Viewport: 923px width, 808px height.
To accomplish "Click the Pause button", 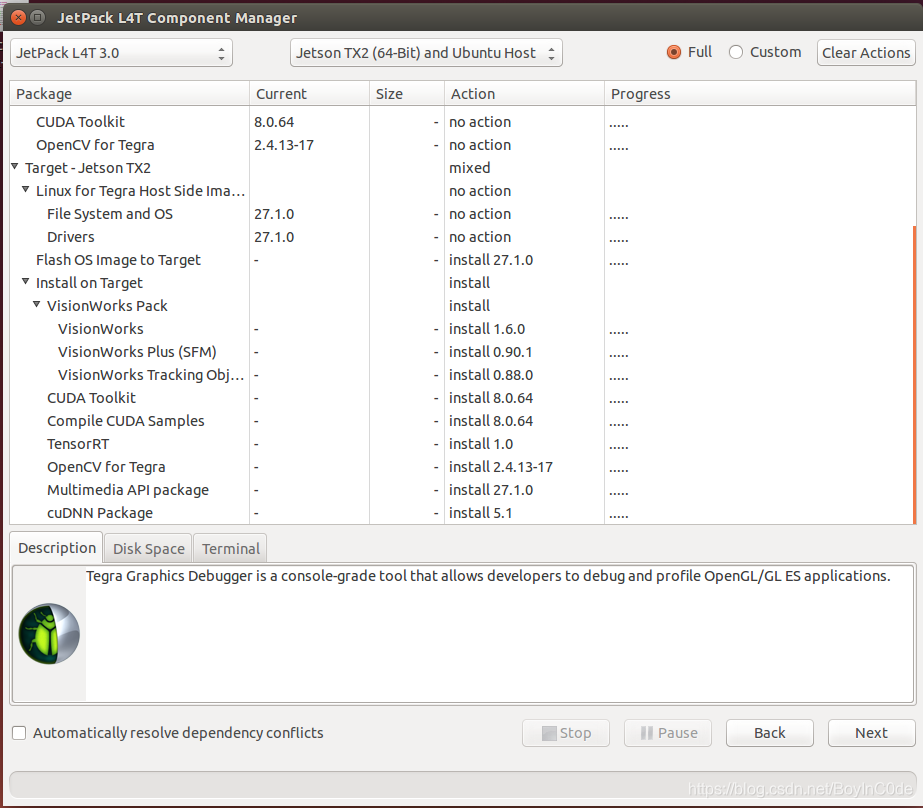I will pyautogui.click(x=668, y=733).
